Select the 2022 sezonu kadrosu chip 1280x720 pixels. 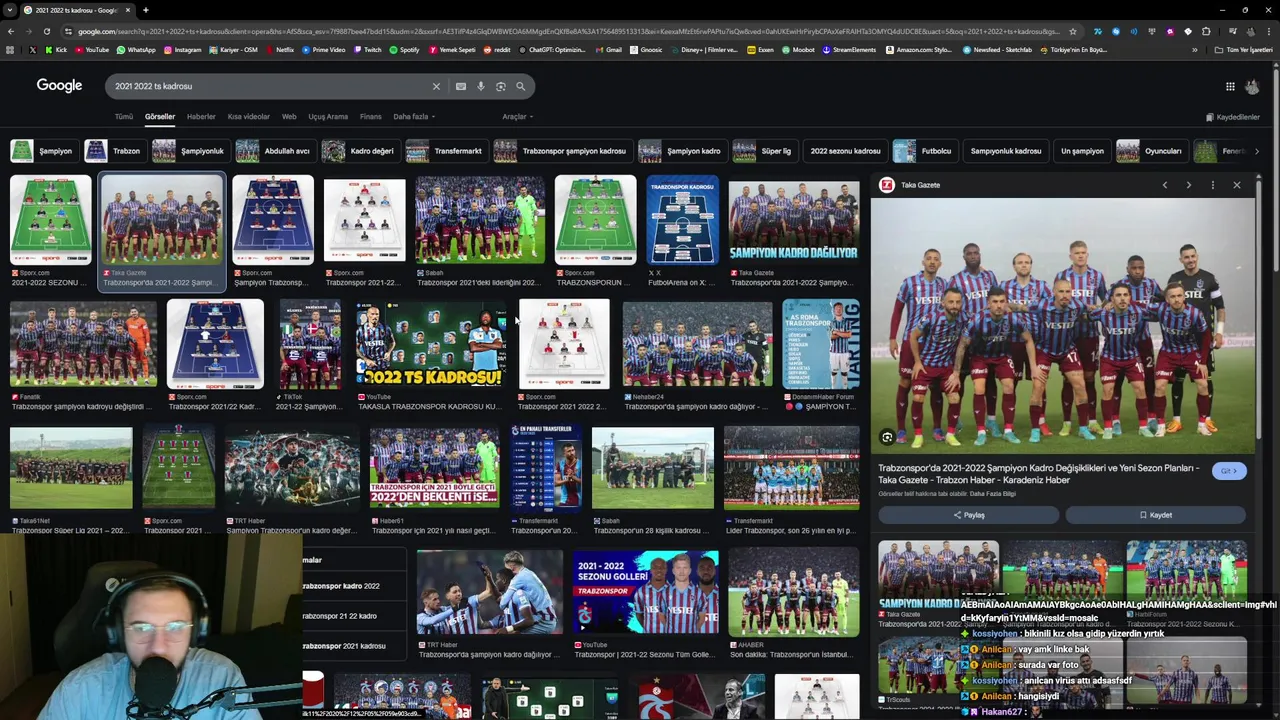(845, 151)
